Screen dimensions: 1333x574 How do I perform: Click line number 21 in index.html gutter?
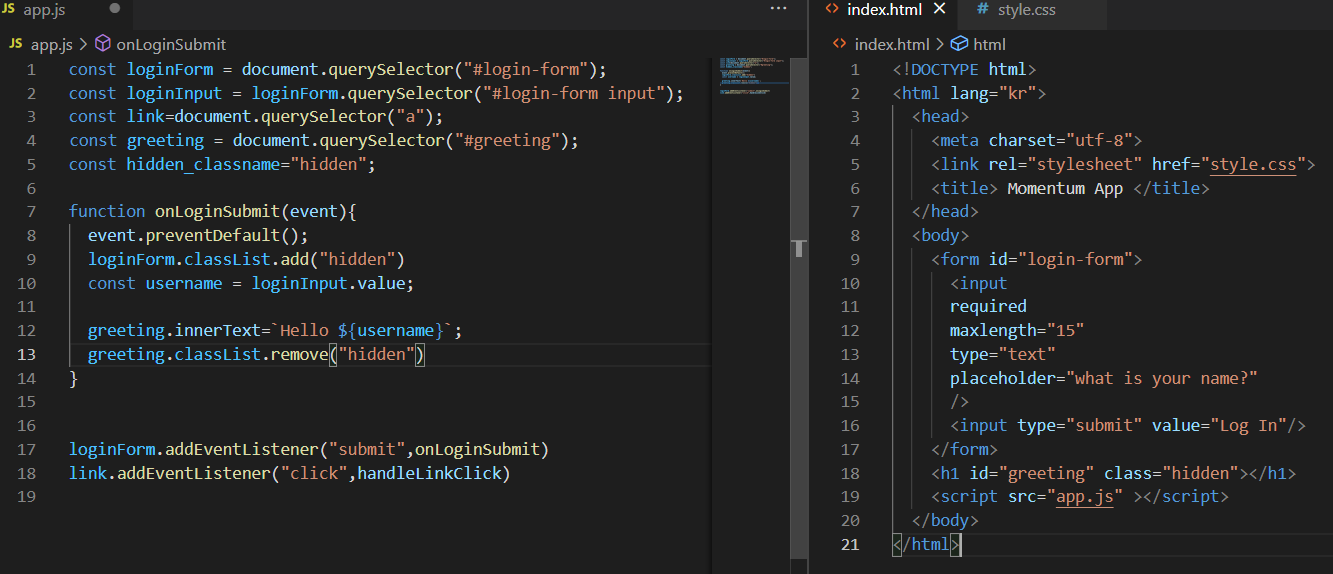[x=850, y=544]
